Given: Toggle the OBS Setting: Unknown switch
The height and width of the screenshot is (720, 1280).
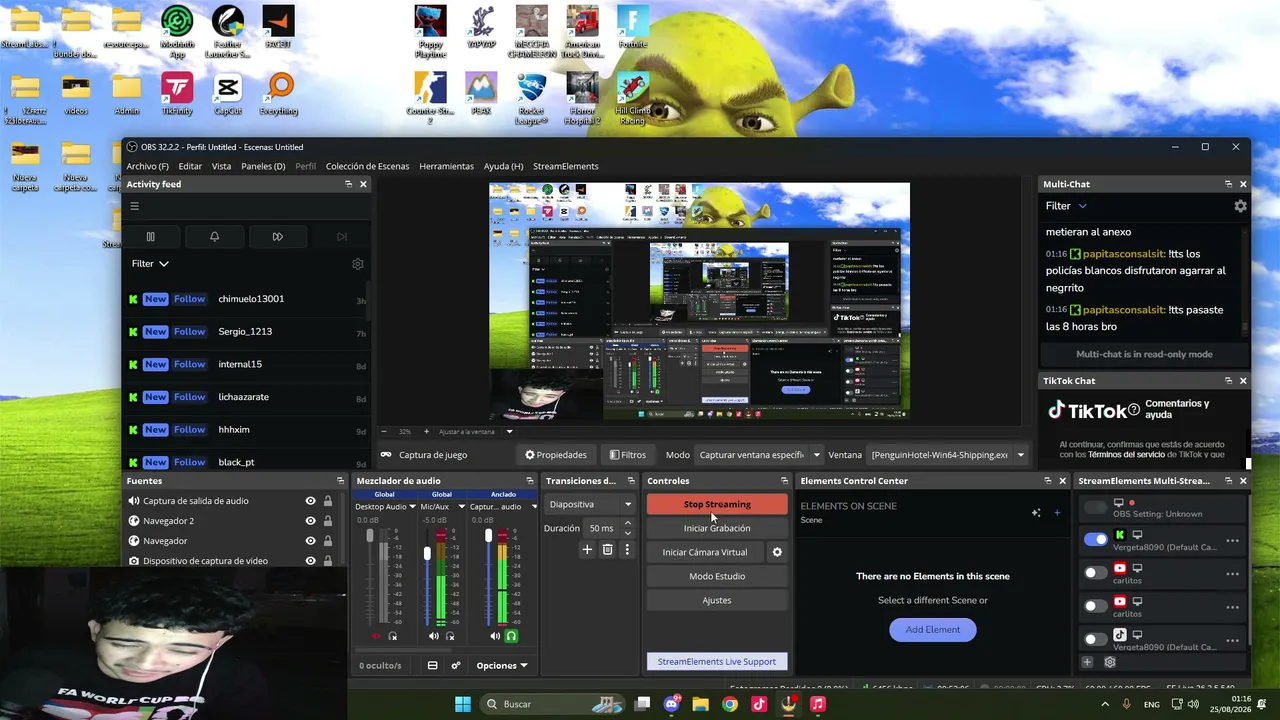Looking at the screenshot, I should tap(1096, 508).
